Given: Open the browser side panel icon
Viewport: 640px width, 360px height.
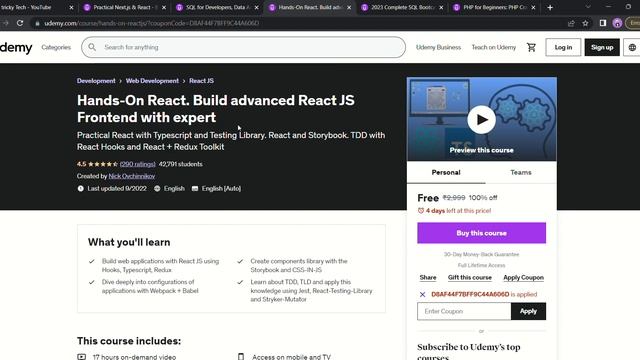Looking at the screenshot, I should (x=602, y=23).
